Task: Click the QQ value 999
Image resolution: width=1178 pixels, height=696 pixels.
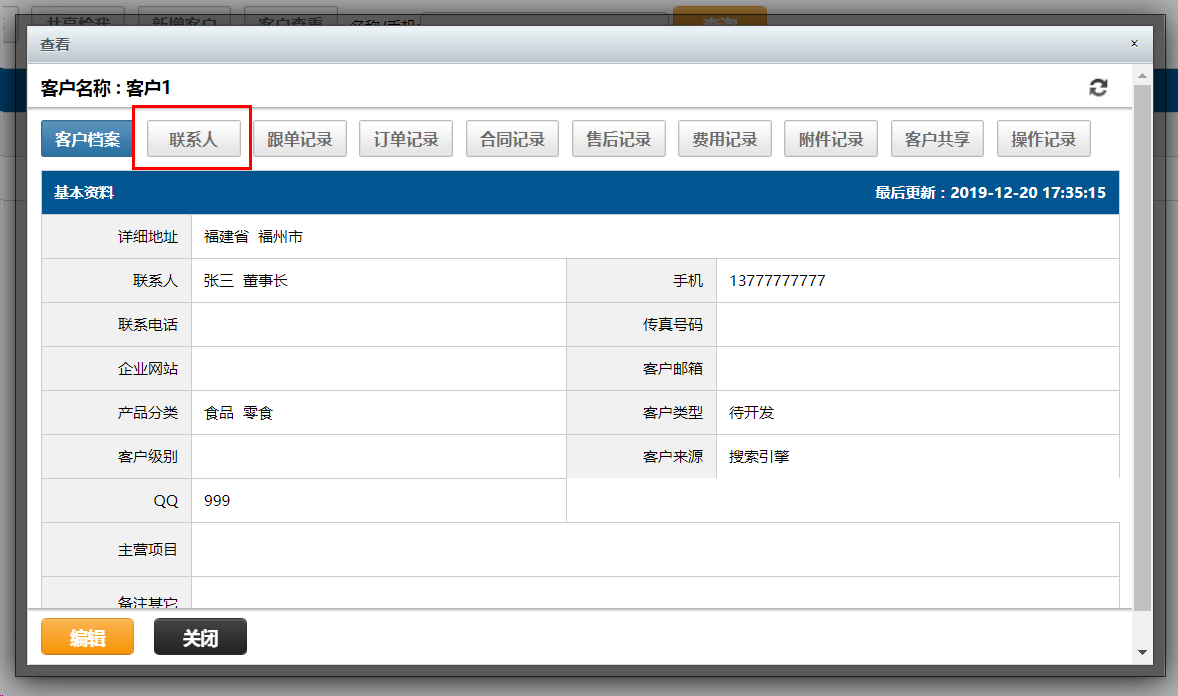Action: [x=216, y=501]
